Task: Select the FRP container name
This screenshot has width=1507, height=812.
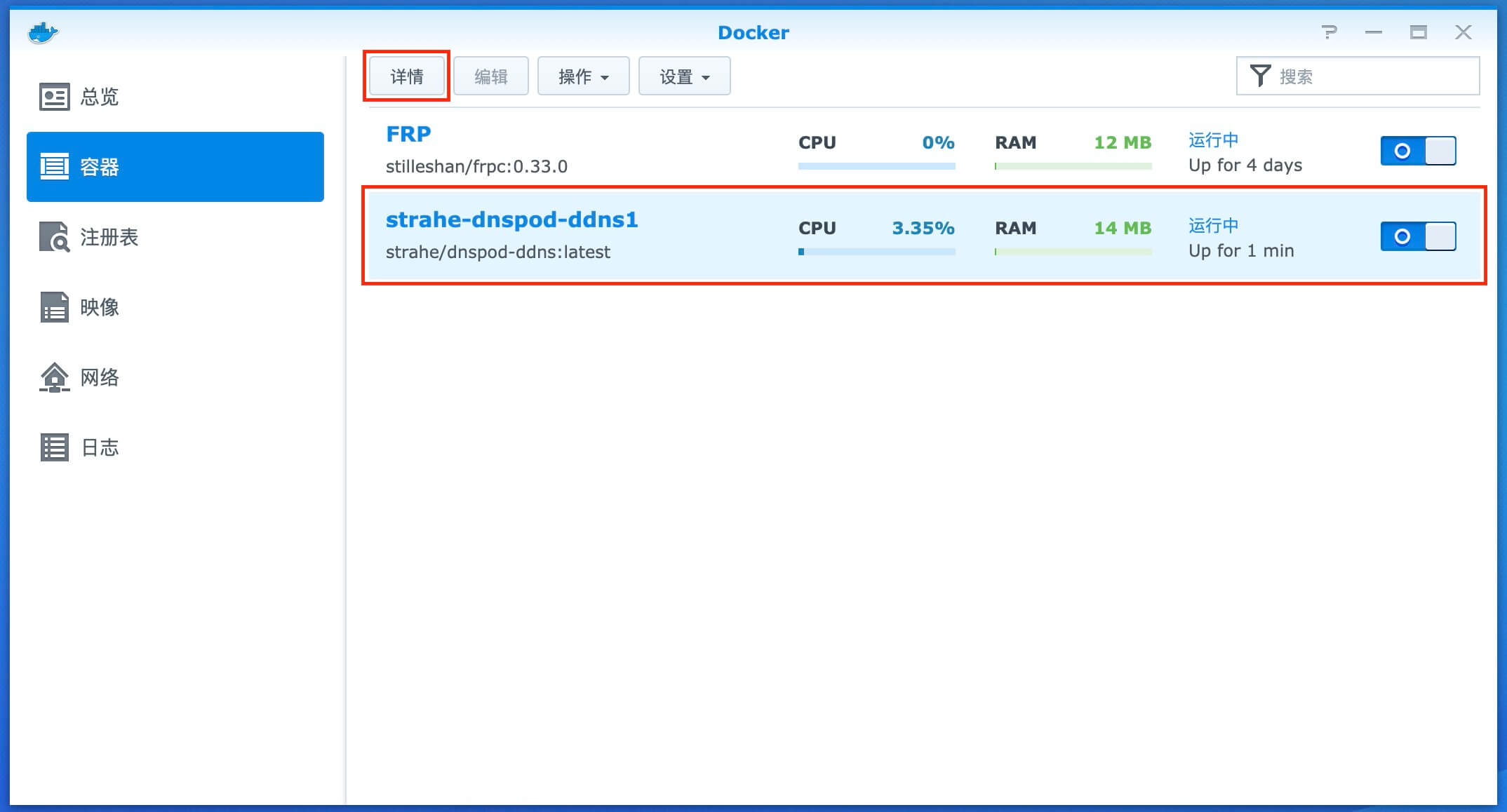Action: pyautogui.click(x=408, y=134)
